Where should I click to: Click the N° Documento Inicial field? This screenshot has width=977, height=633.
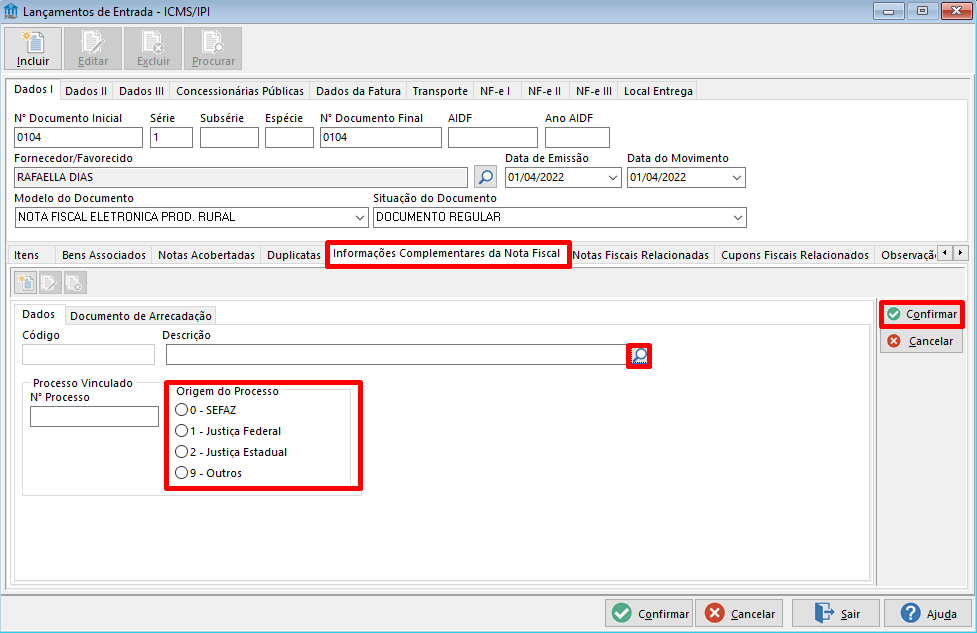pos(79,138)
